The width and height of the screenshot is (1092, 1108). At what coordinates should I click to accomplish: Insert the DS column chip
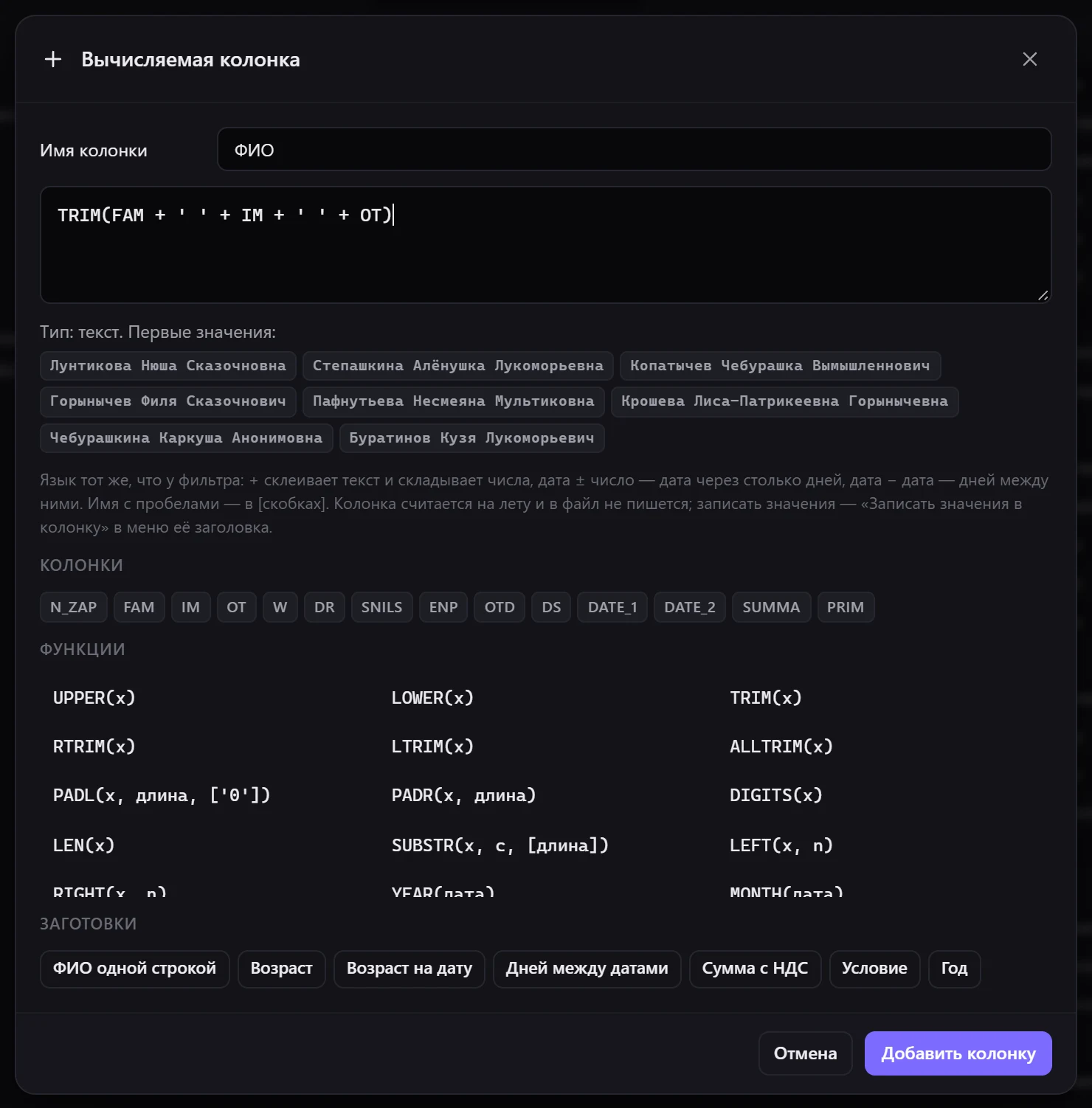coord(551,607)
